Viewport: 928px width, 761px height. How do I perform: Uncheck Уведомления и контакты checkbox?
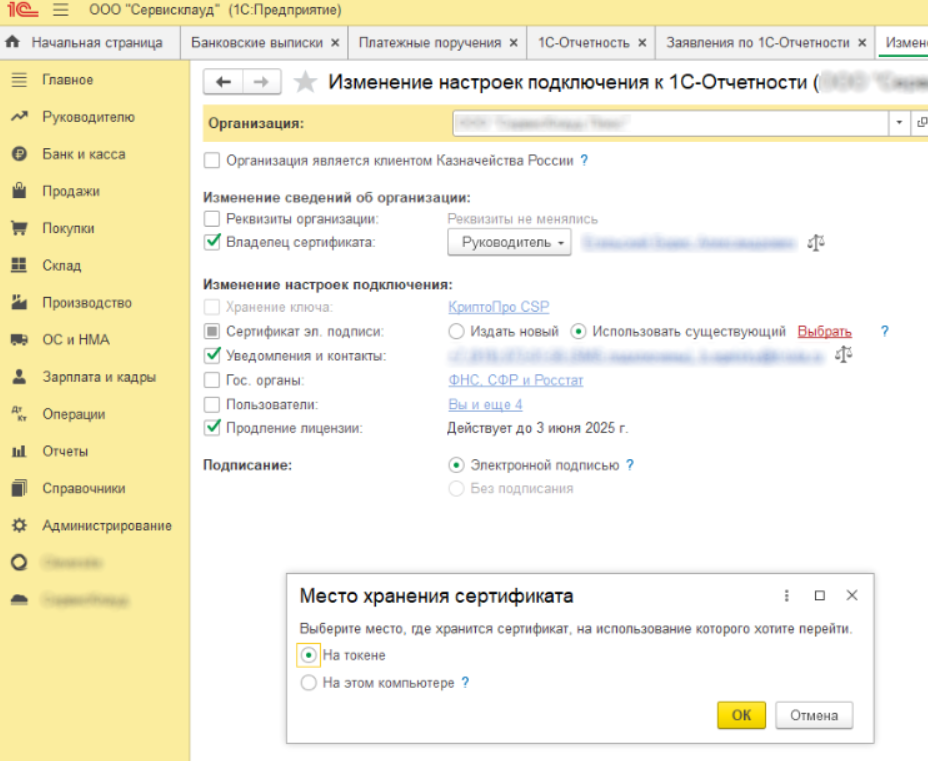(x=211, y=355)
